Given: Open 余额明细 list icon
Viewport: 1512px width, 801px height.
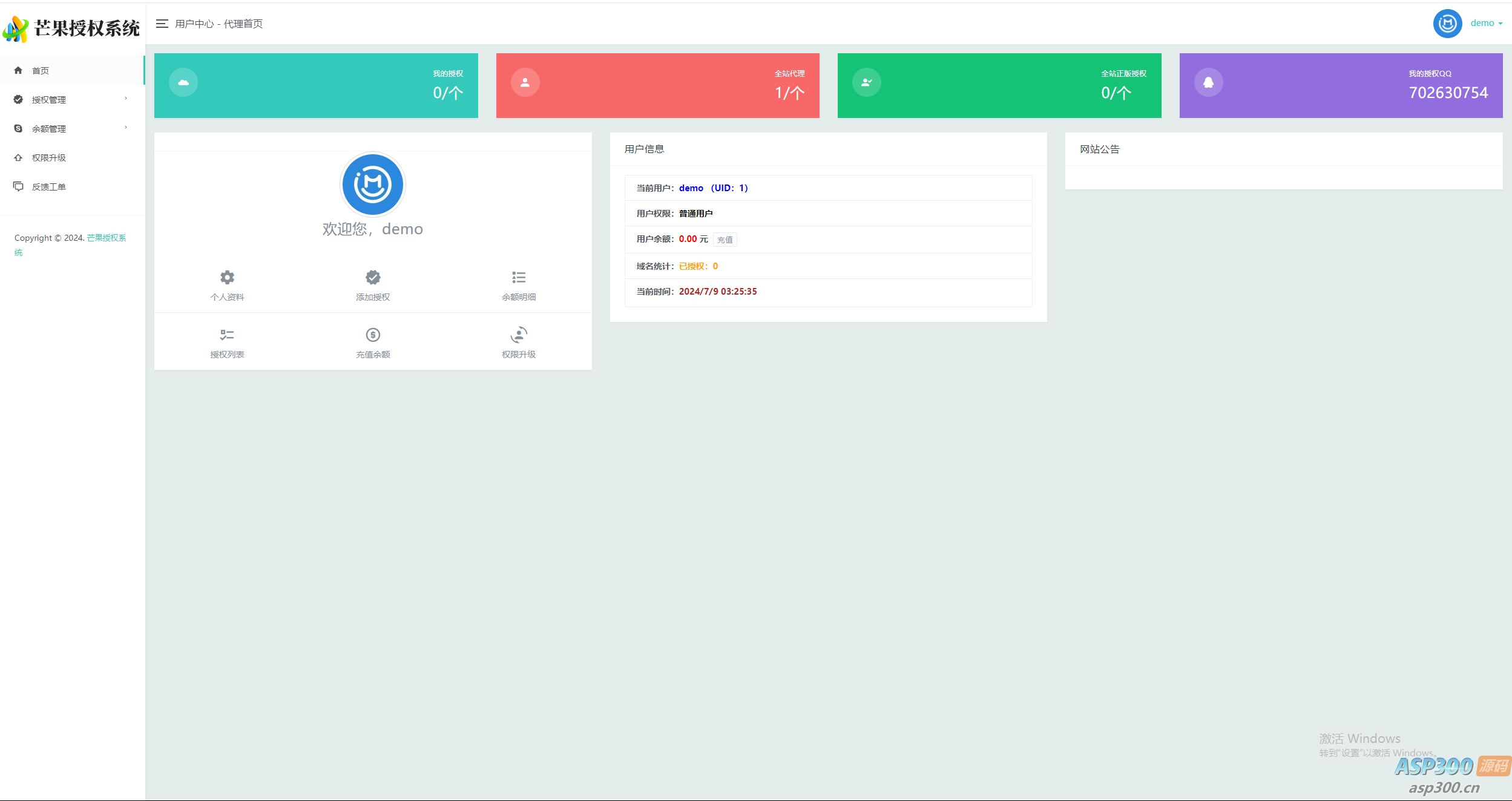Looking at the screenshot, I should pos(519,278).
